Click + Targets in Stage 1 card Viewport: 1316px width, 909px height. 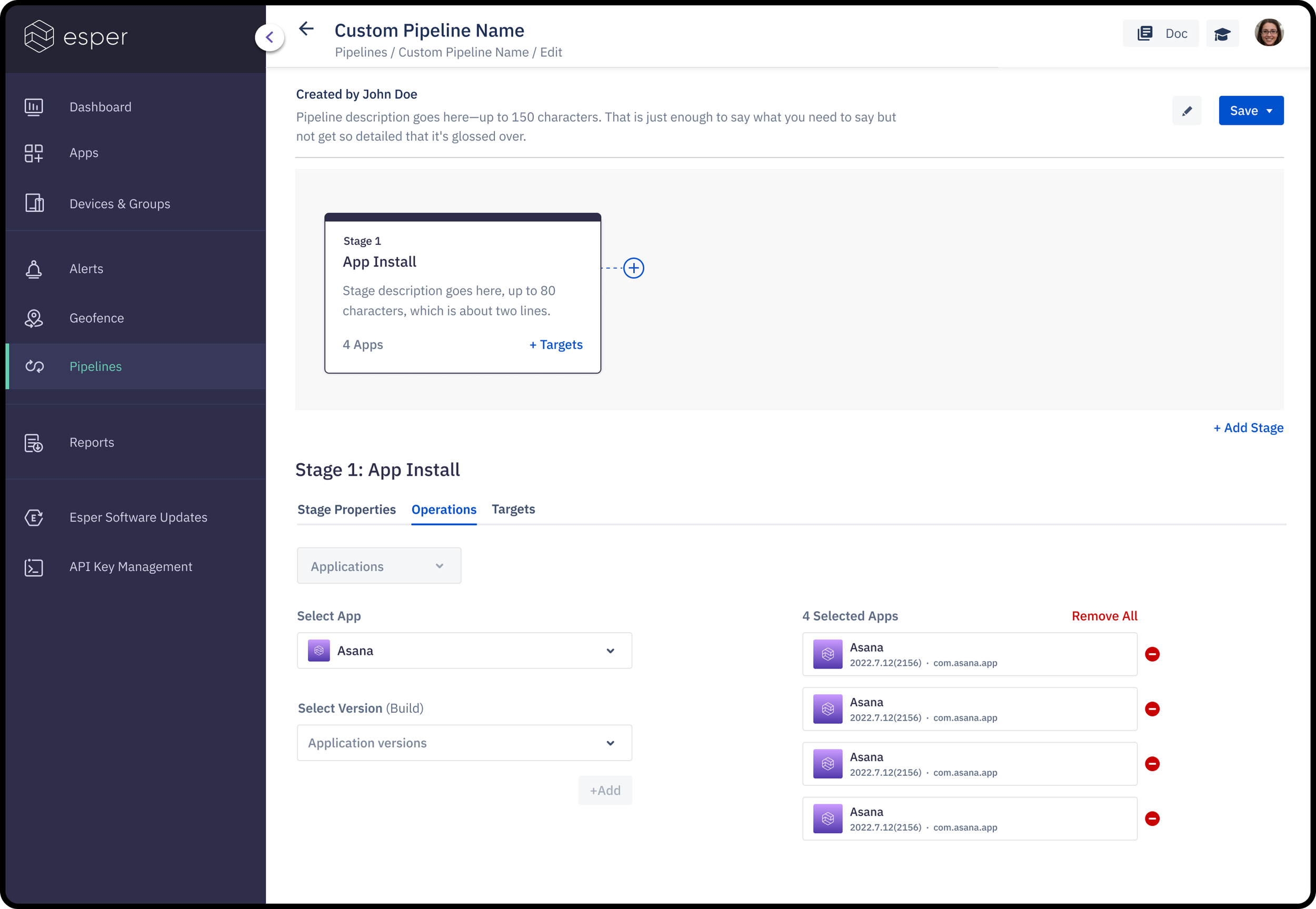[x=556, y=345]
